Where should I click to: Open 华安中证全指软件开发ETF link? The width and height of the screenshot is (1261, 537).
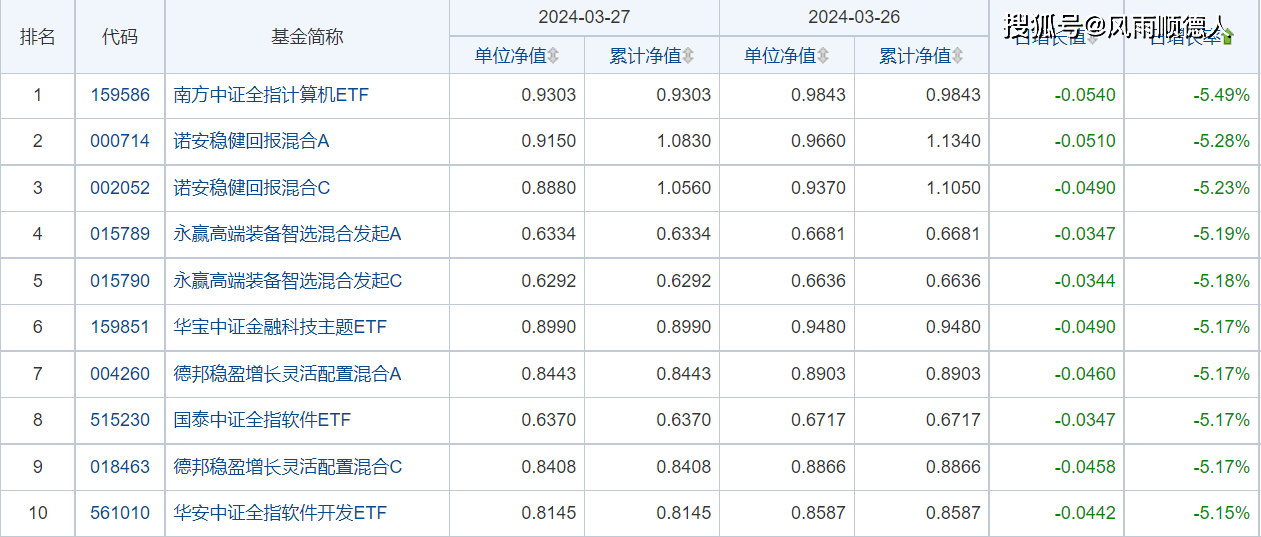pyautogui.click(x=280, y=513)
